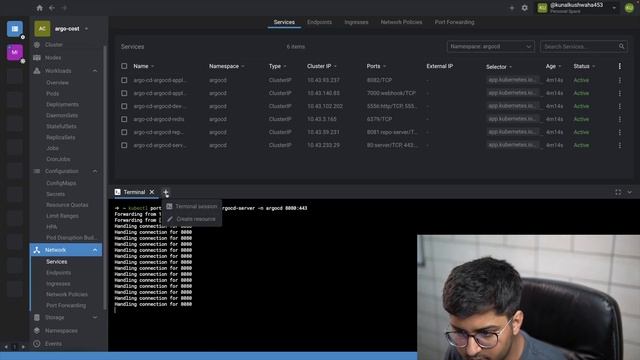This screenshot has width=640, height=360.
Task: Click the home icon in top bar
Action: [x=40, y=8]
